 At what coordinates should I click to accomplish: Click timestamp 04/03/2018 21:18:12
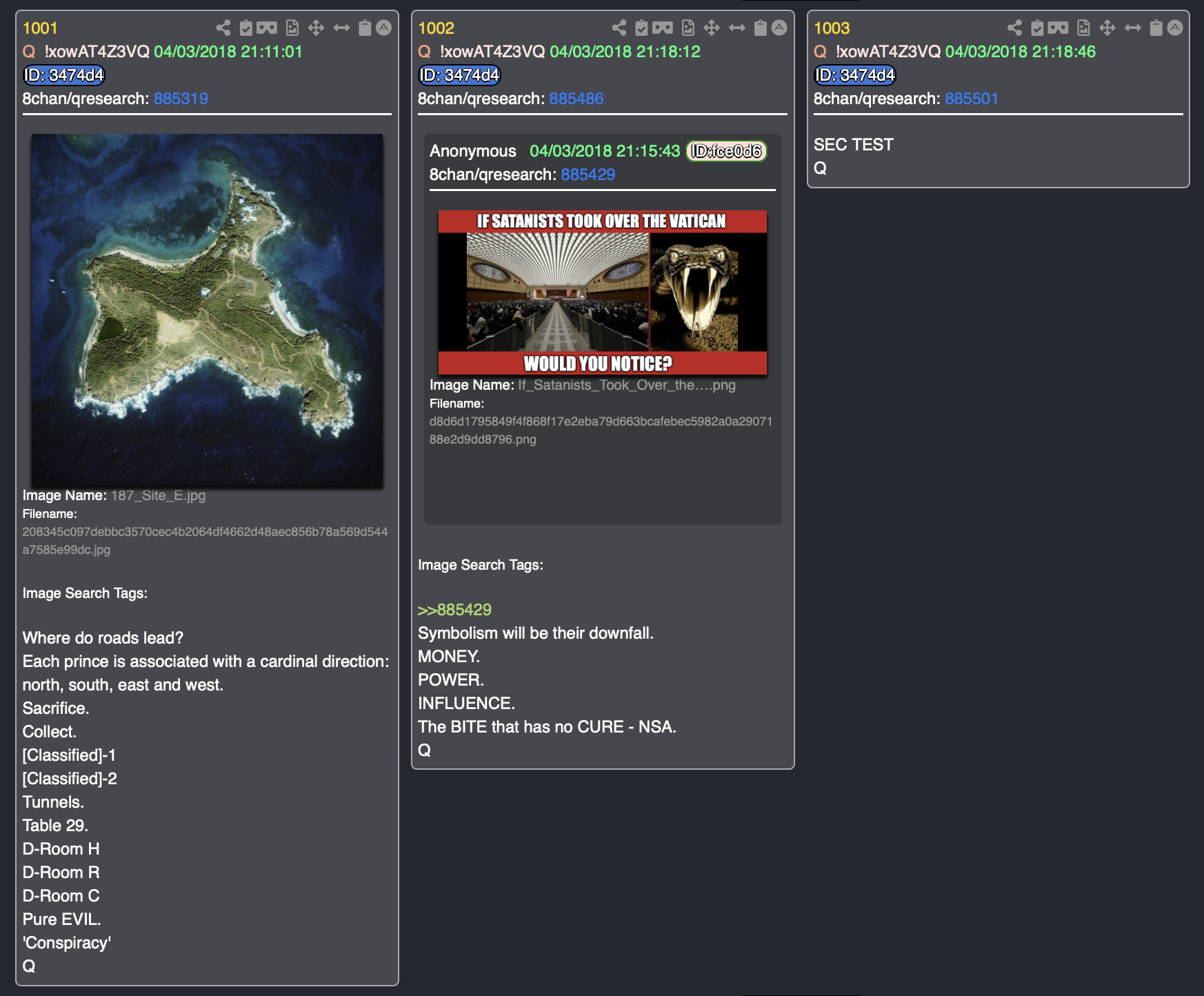pyautogui.click(x=625, y=52)
